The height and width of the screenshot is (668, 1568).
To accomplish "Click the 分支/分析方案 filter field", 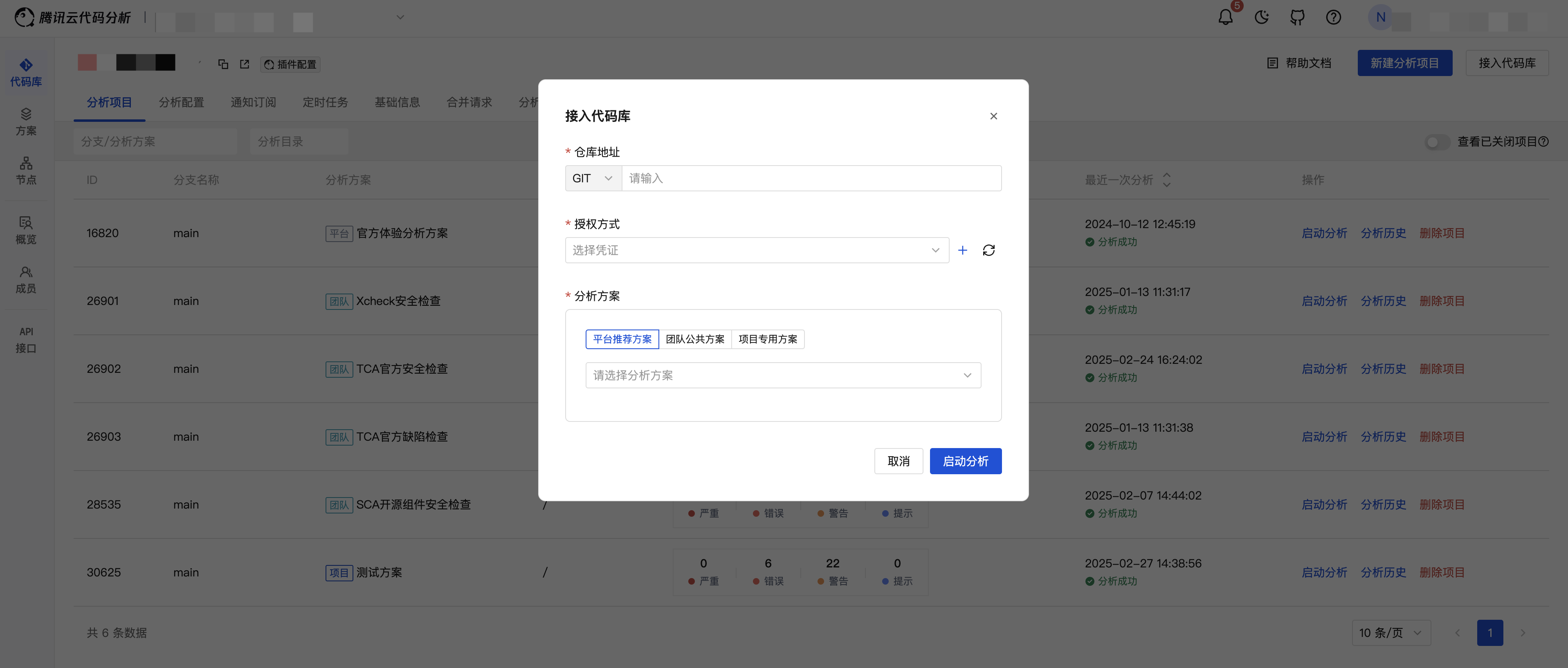I will click(155, 141).
